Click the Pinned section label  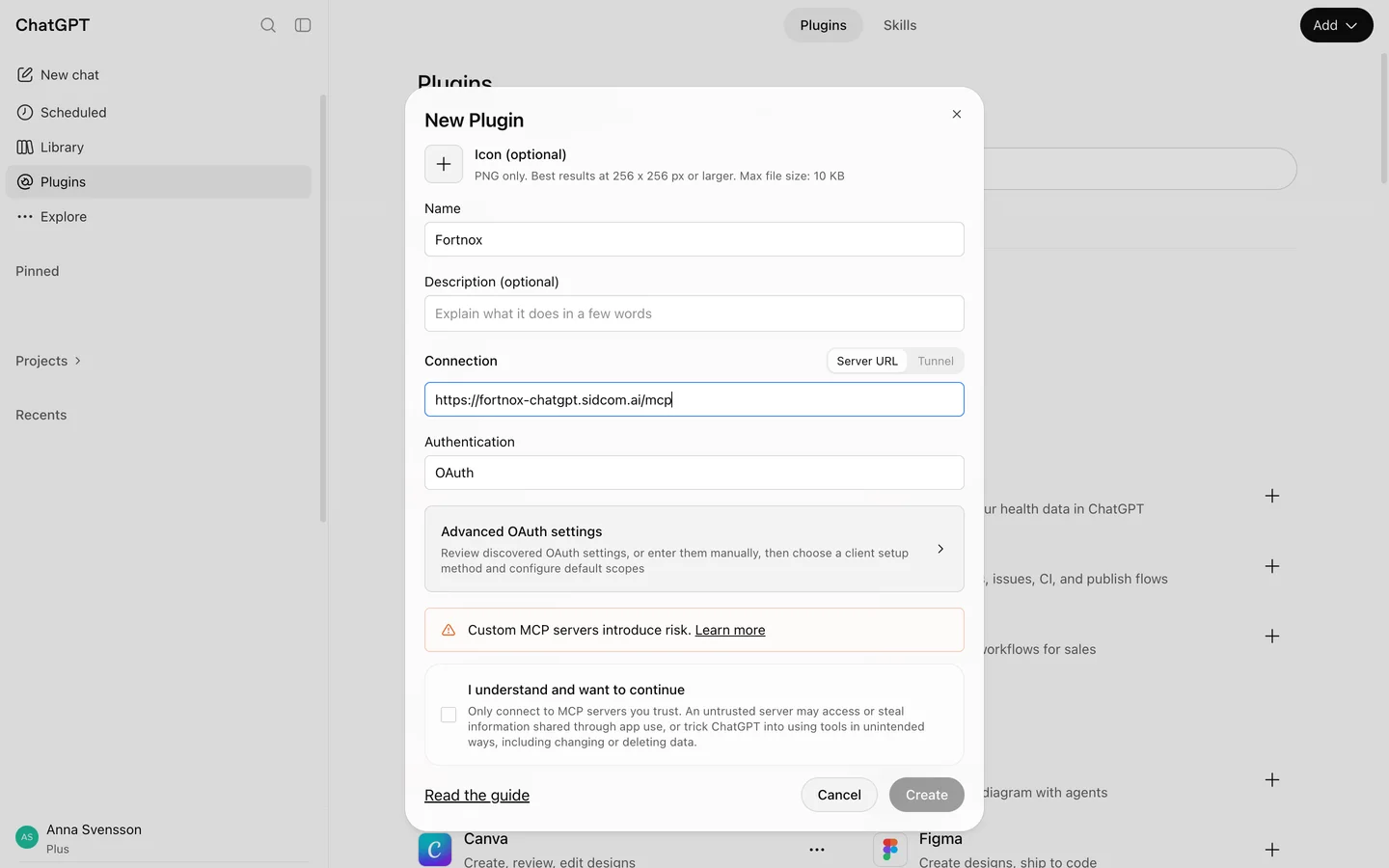tap(38, 271)
